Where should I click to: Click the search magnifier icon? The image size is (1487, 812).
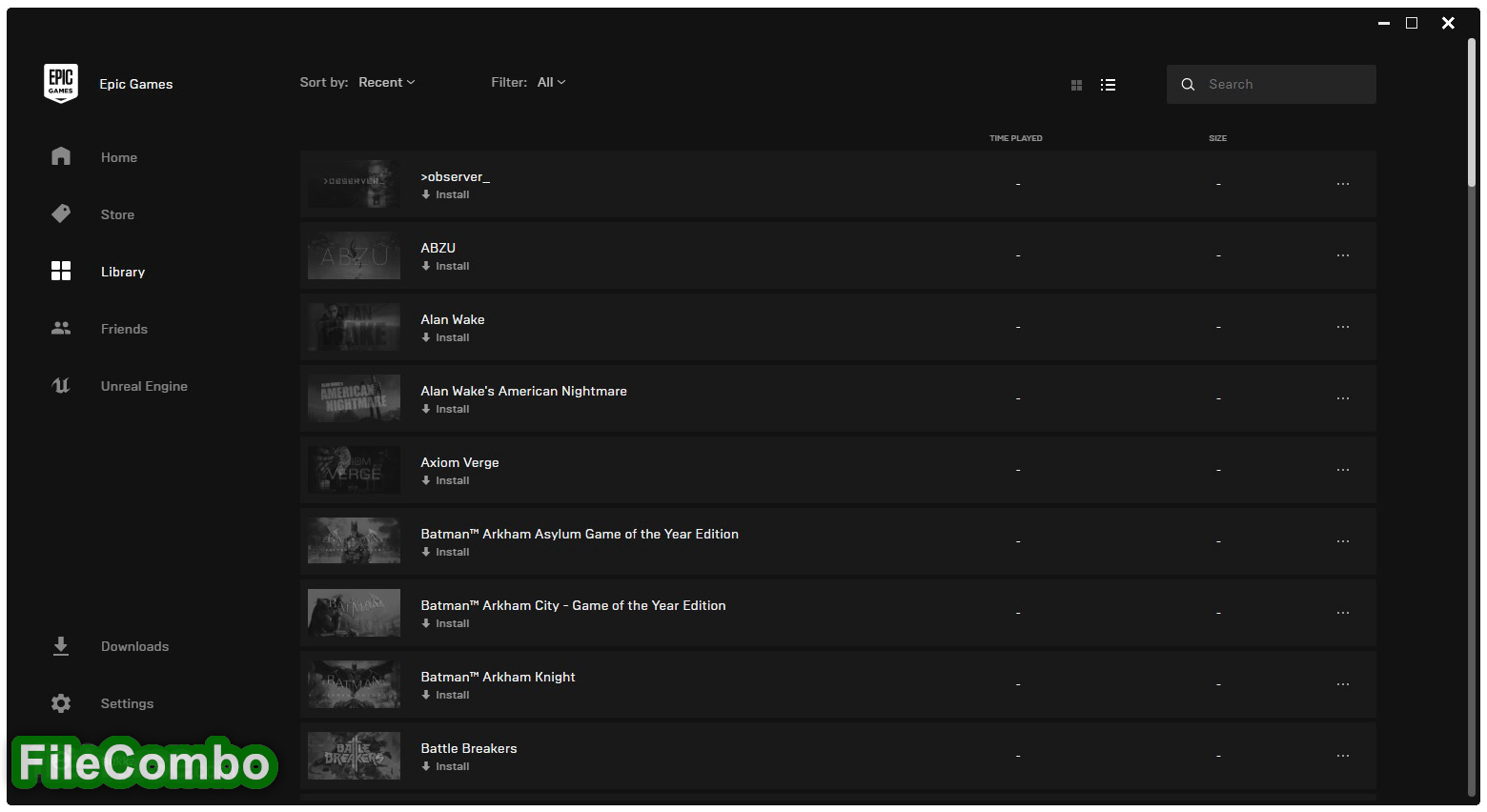pyautogui.click(x=1188, y=85)
